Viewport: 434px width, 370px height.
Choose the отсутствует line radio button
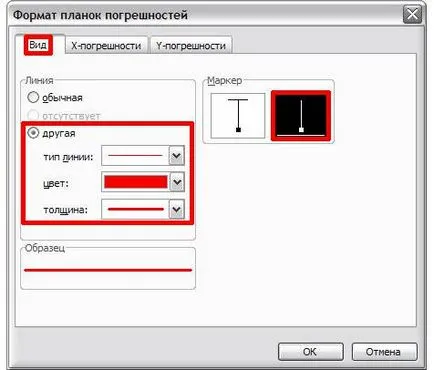click(33, 115)
